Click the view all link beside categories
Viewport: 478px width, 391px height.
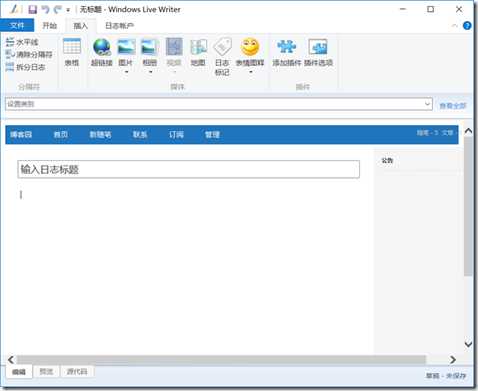click(x=453, y=106)
